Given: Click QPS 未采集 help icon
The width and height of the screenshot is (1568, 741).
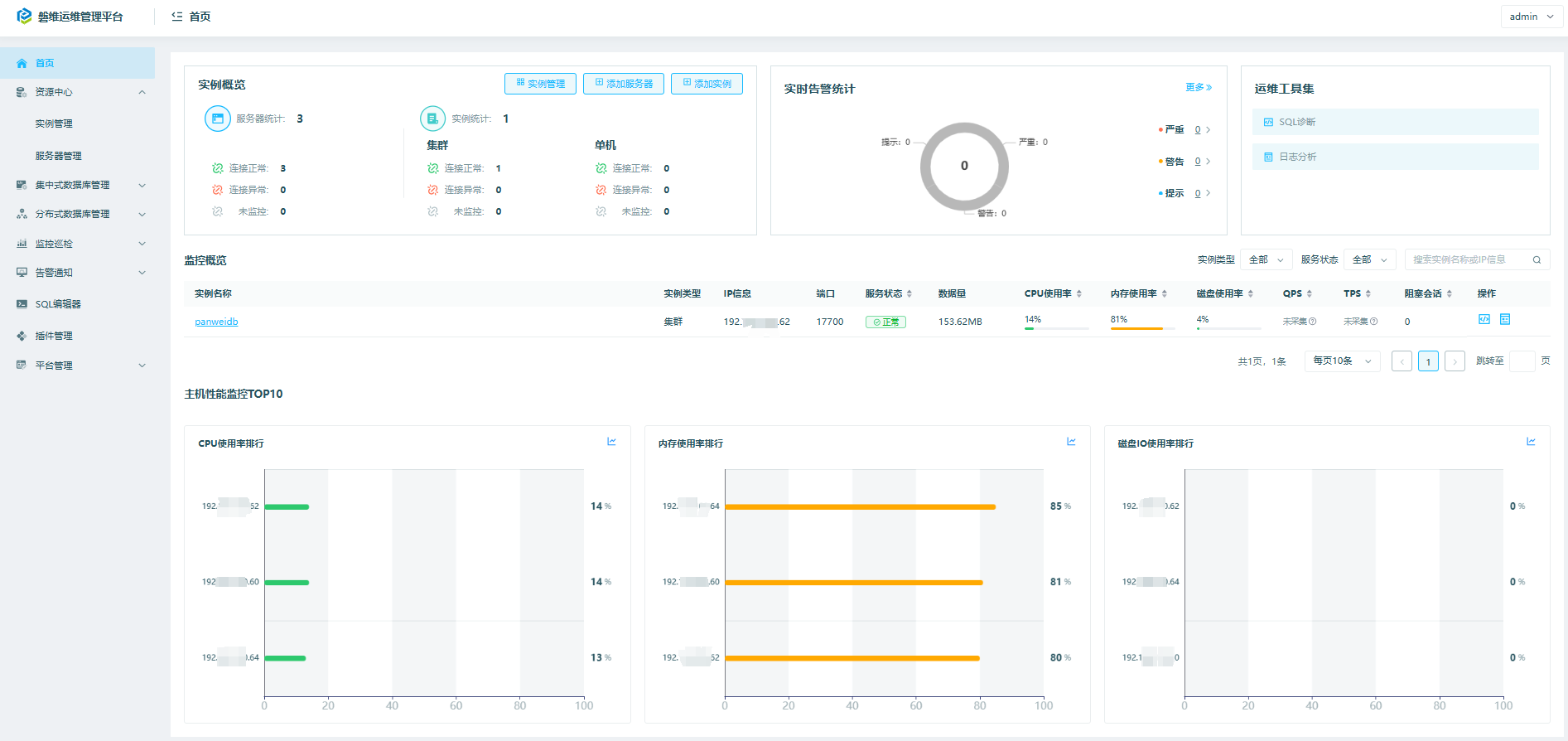Looking at the screenshot, I should pyautogui.click(x=1312, y=322).
